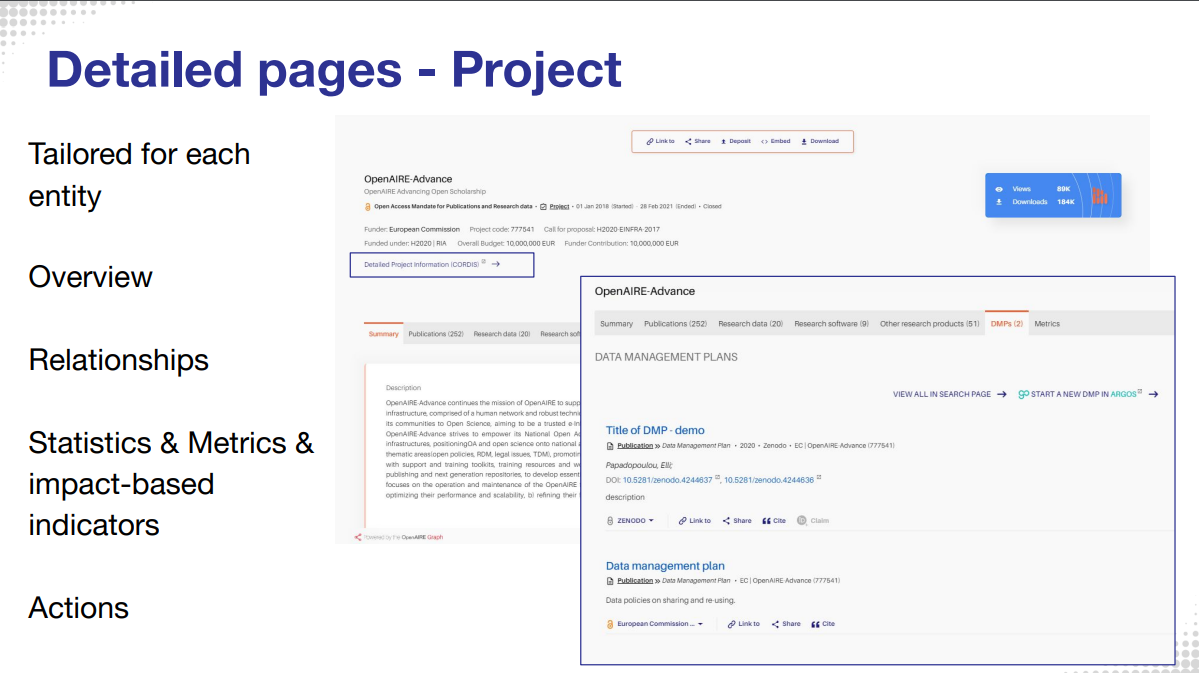Image resolution: width=1199 pixels, height=673 pixels.
Task: Expand the ZENODO source dropdown
Action: pos(635,521)
